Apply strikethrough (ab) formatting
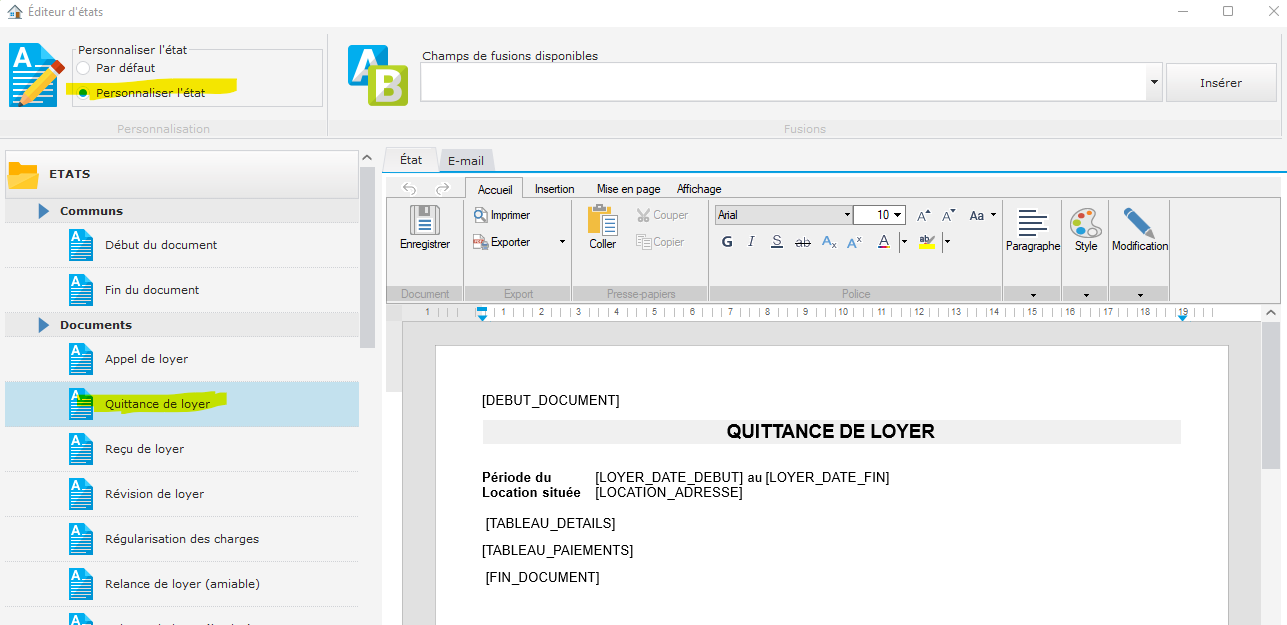Image resolution: width=1287 pixels, height=625 pixels. (802, 242)
